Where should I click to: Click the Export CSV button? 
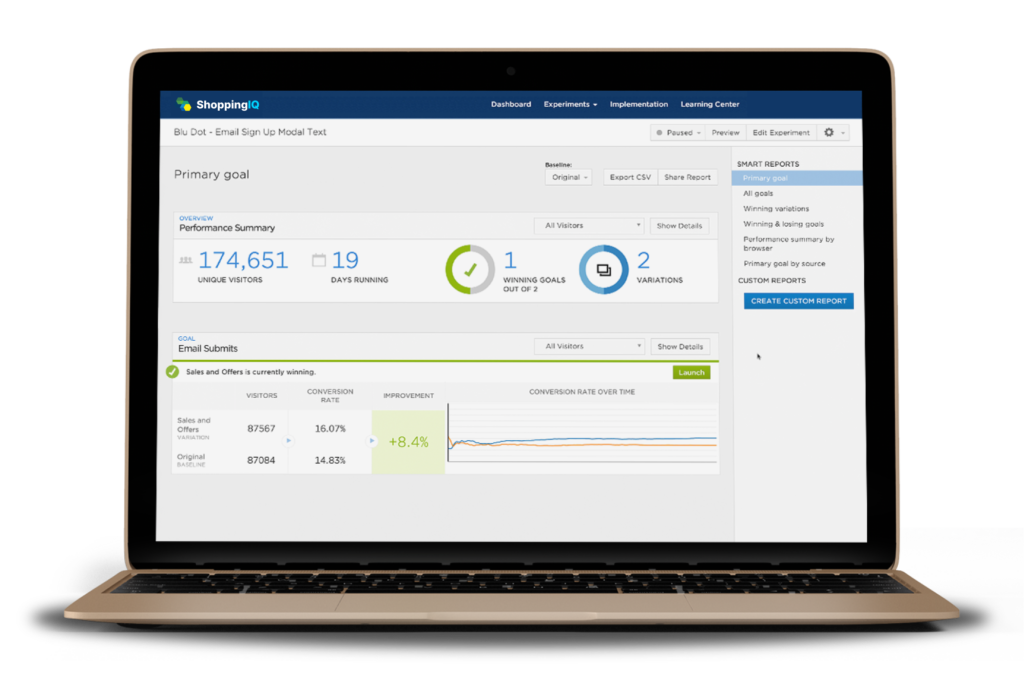(x=630, y=177)
